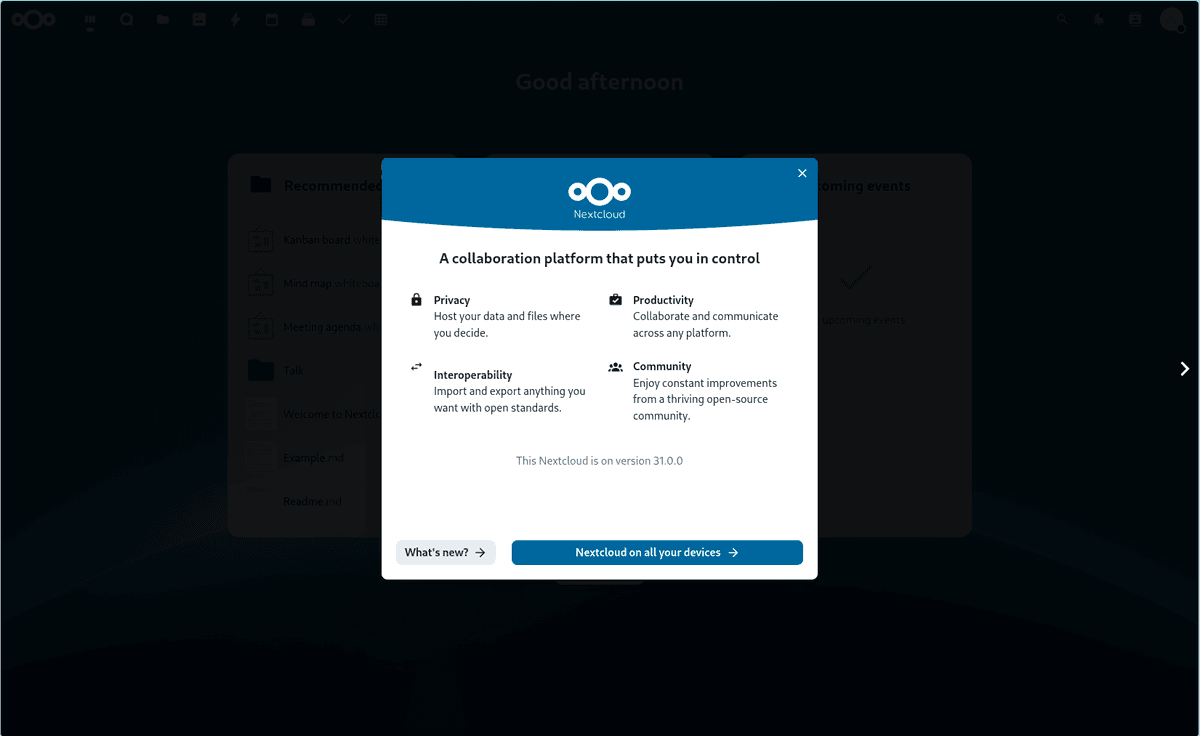Close the Nextcloud welcome dialog

802,173
